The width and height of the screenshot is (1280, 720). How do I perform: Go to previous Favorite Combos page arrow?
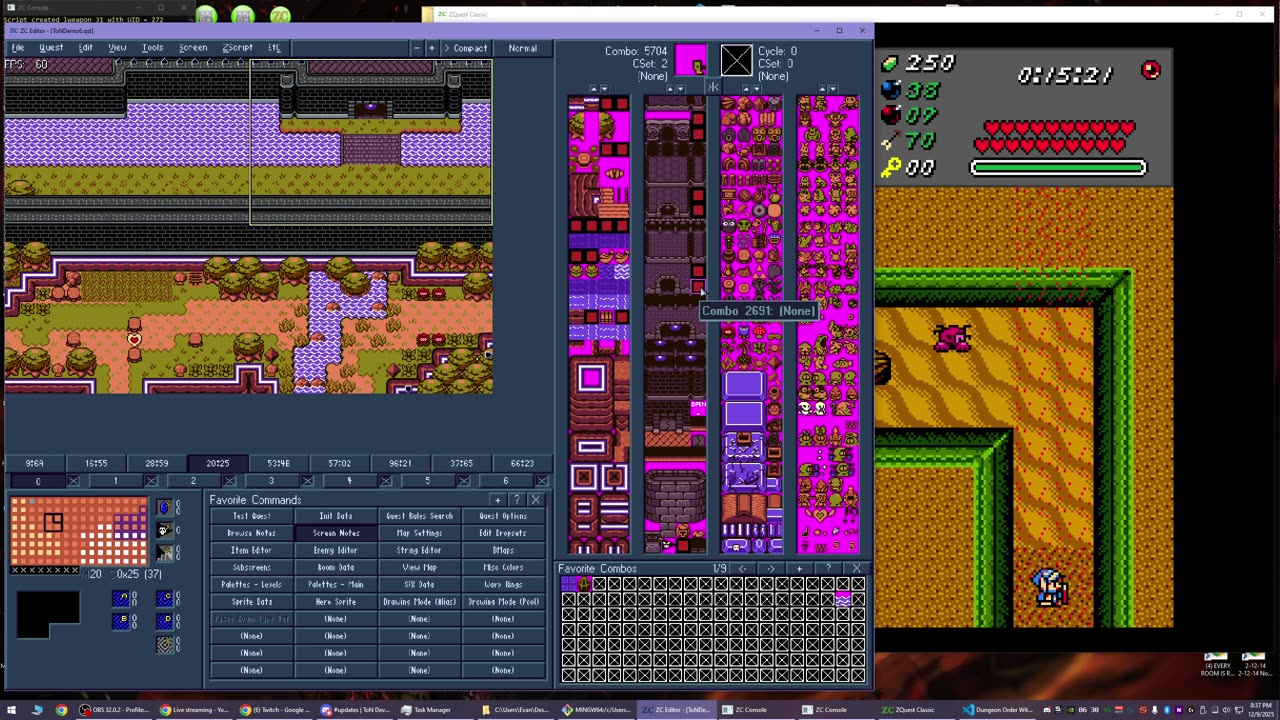pyautogui.click(x=742, y=569)
